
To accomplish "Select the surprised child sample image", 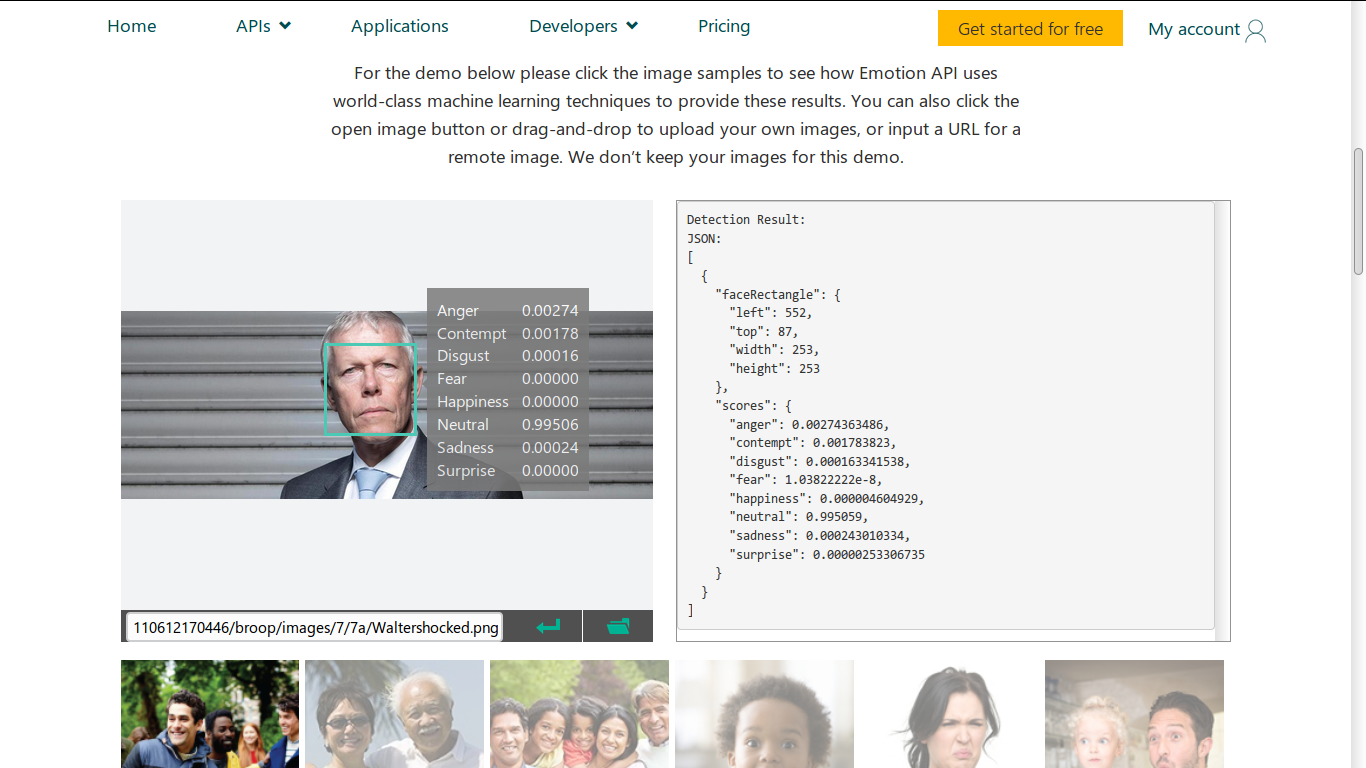I will (764, 714).
